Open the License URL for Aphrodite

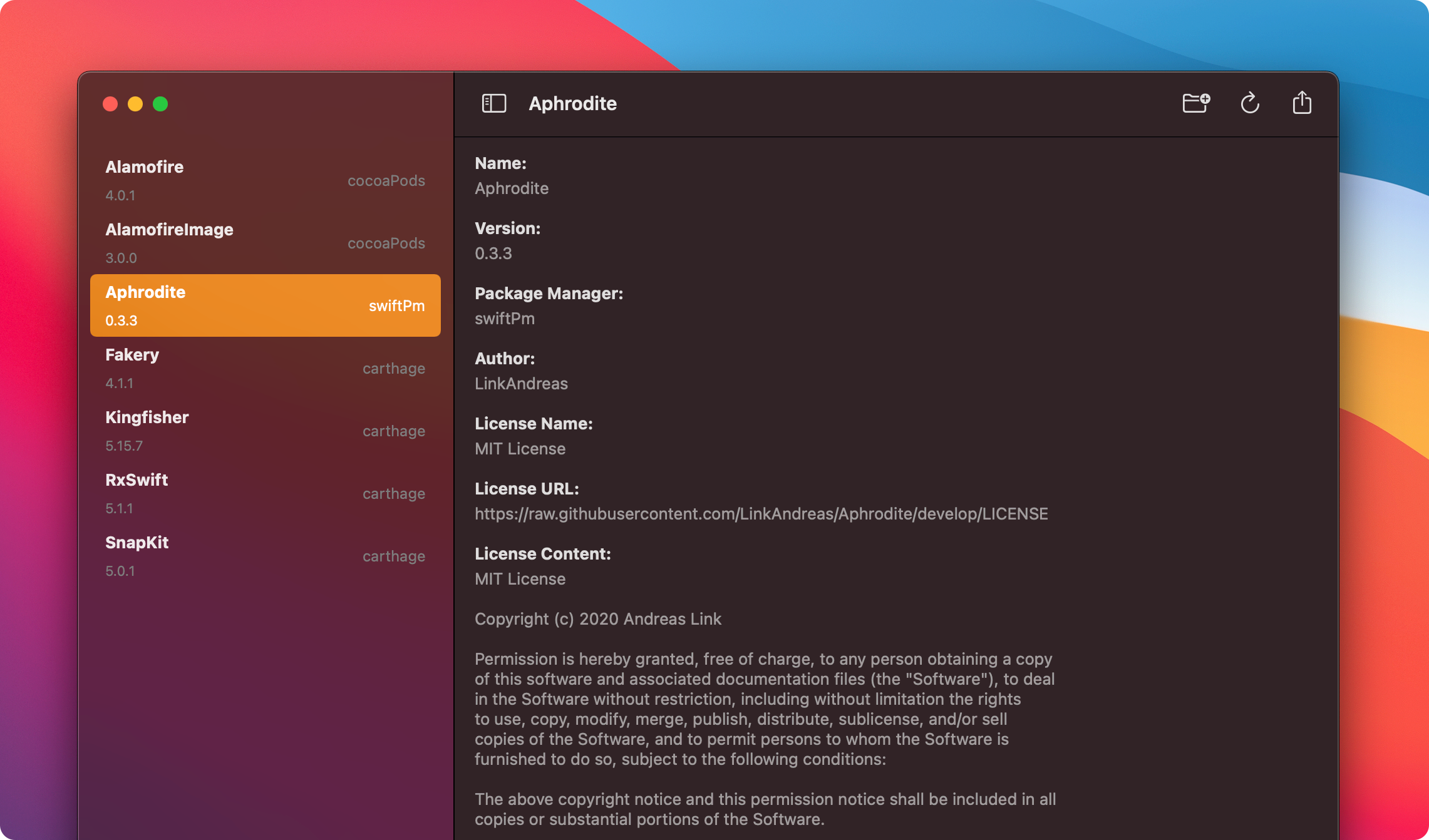pos(761,513)
